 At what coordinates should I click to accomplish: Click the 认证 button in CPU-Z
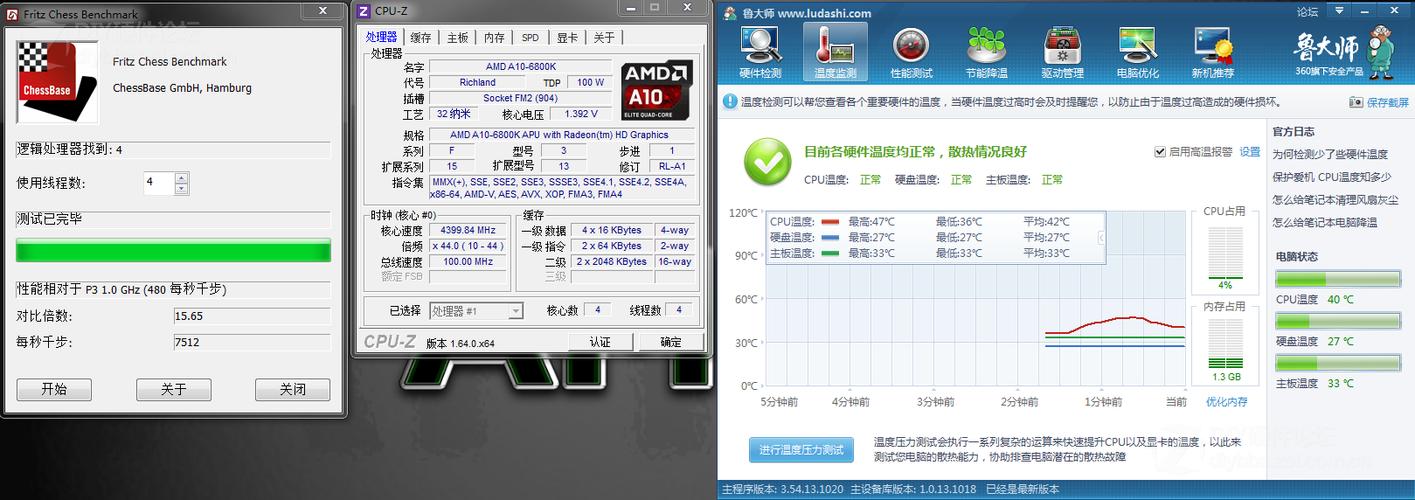click(x=600, y=342)
